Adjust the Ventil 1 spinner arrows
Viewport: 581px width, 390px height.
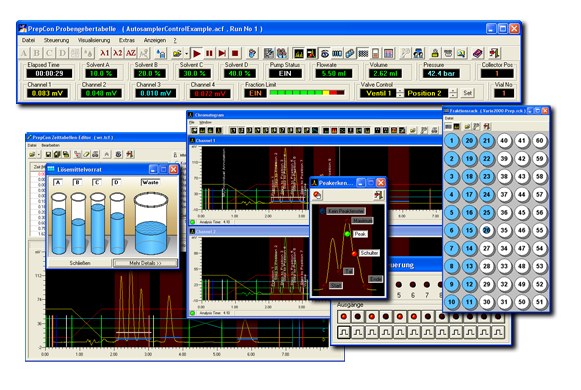point(400,93)
